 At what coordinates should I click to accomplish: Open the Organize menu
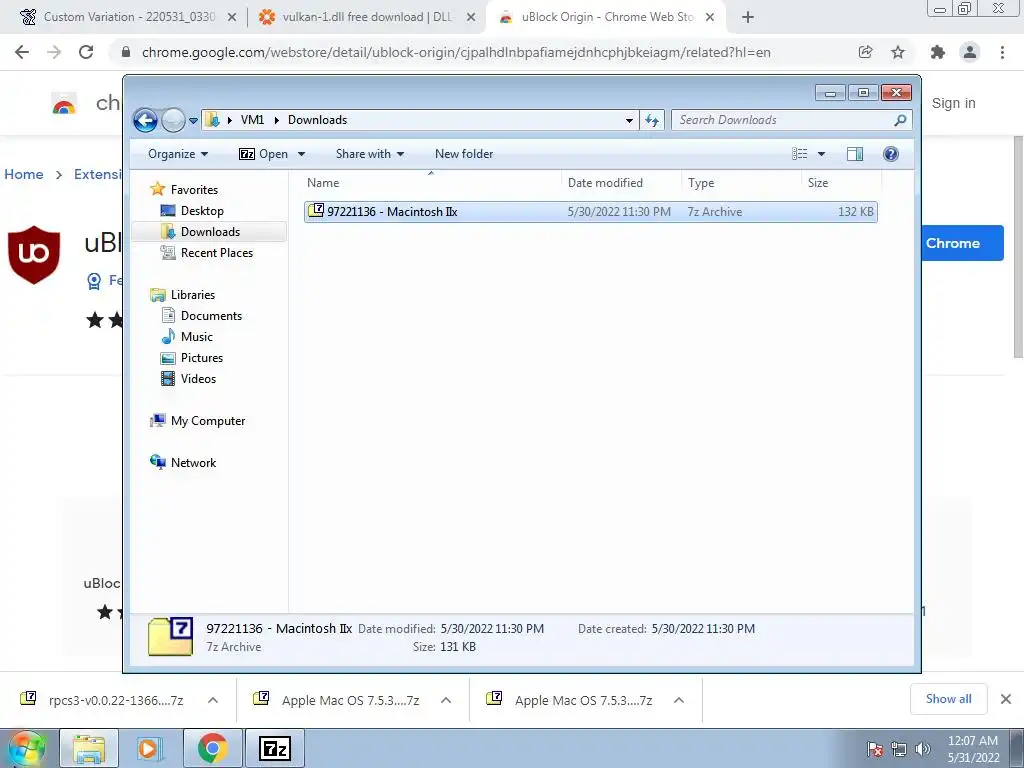click(x=178, y=154)
